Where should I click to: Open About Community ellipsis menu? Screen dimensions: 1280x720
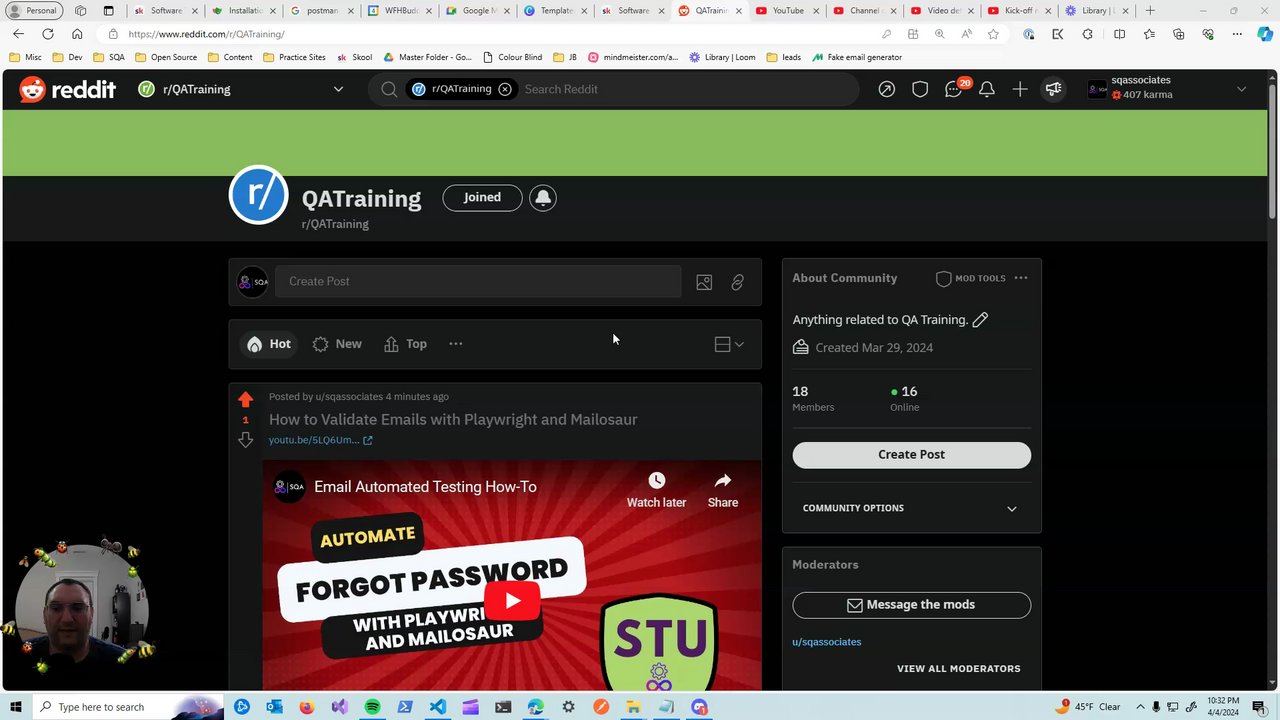1020,278
